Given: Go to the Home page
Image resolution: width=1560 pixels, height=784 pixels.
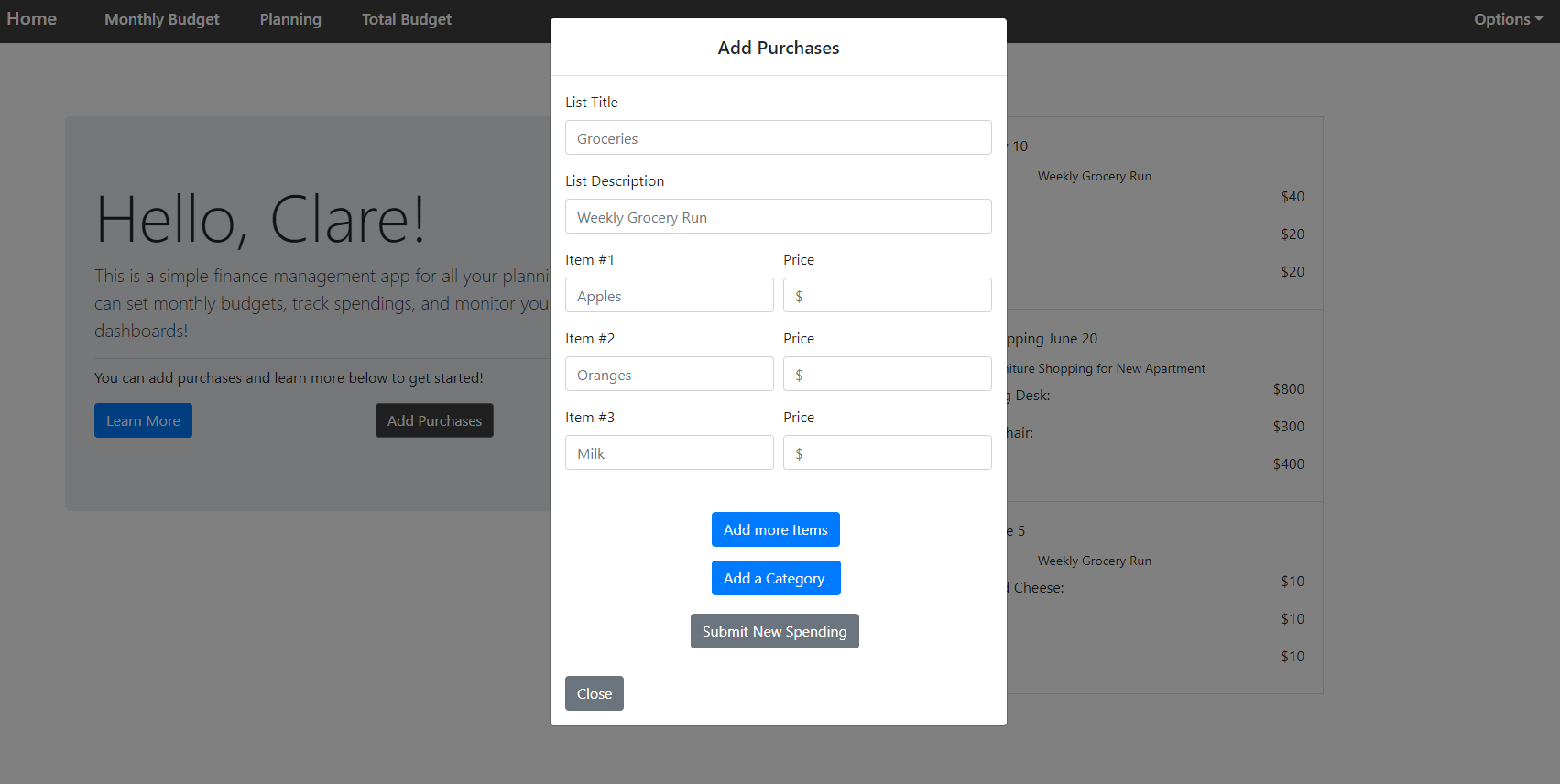Looking at the screenshot, I should [30, 18].
